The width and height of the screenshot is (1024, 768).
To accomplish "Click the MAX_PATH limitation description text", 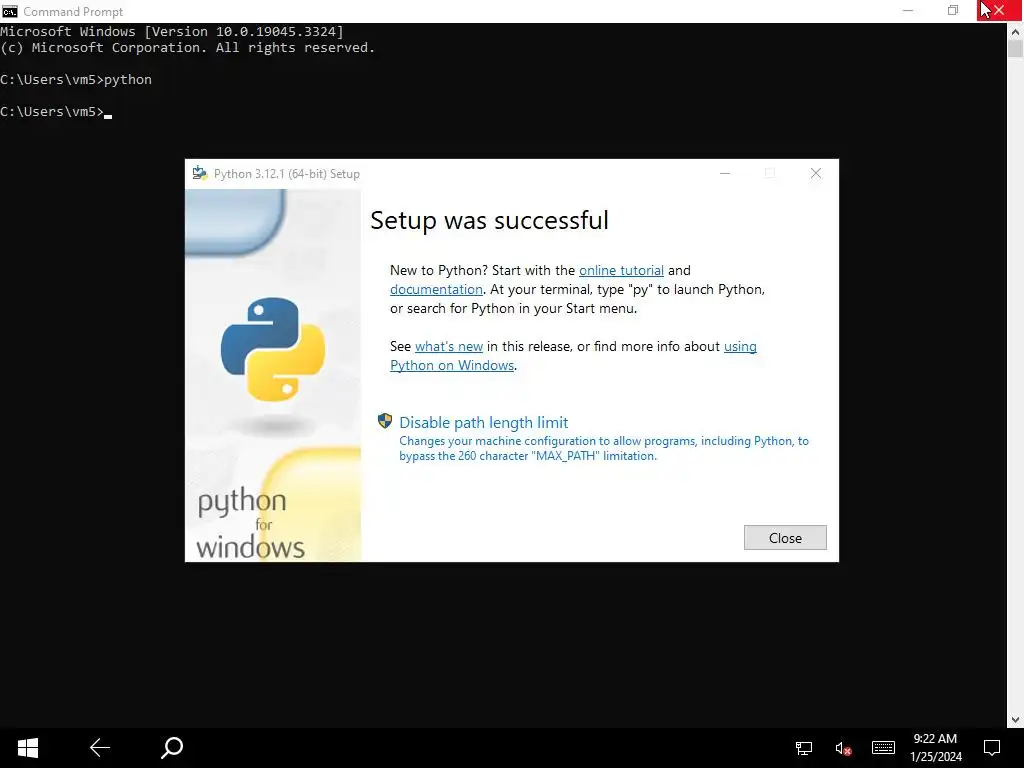I will click(604, 448).
